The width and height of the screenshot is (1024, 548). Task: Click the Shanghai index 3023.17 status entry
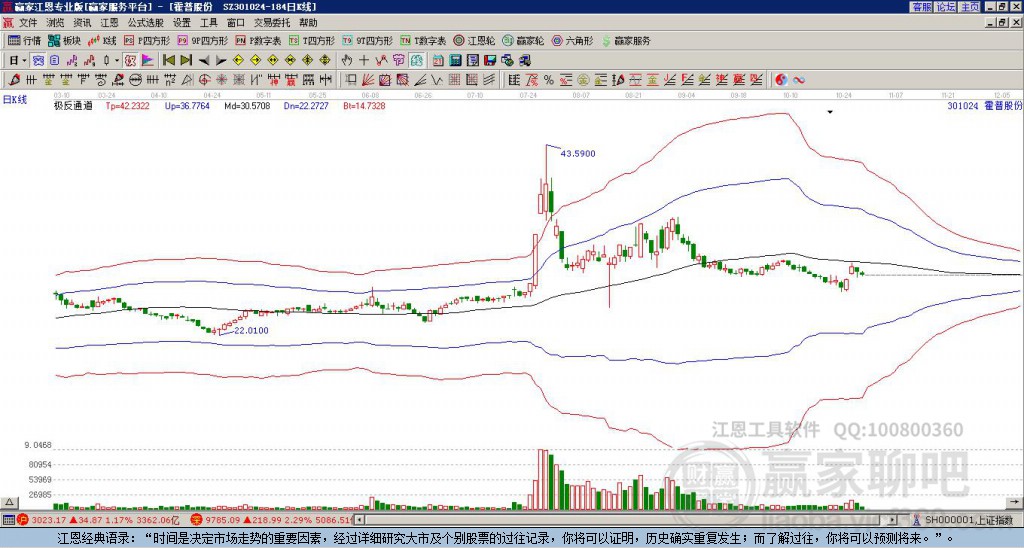(98, 520)
